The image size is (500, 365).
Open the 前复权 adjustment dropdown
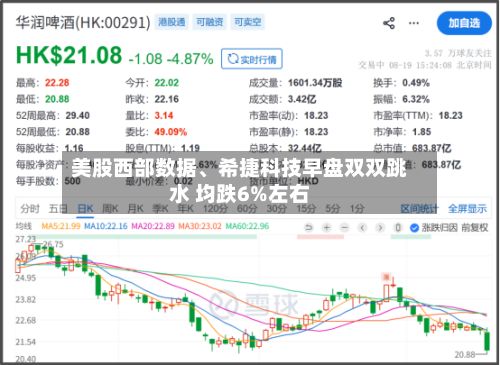click(475, 228)
